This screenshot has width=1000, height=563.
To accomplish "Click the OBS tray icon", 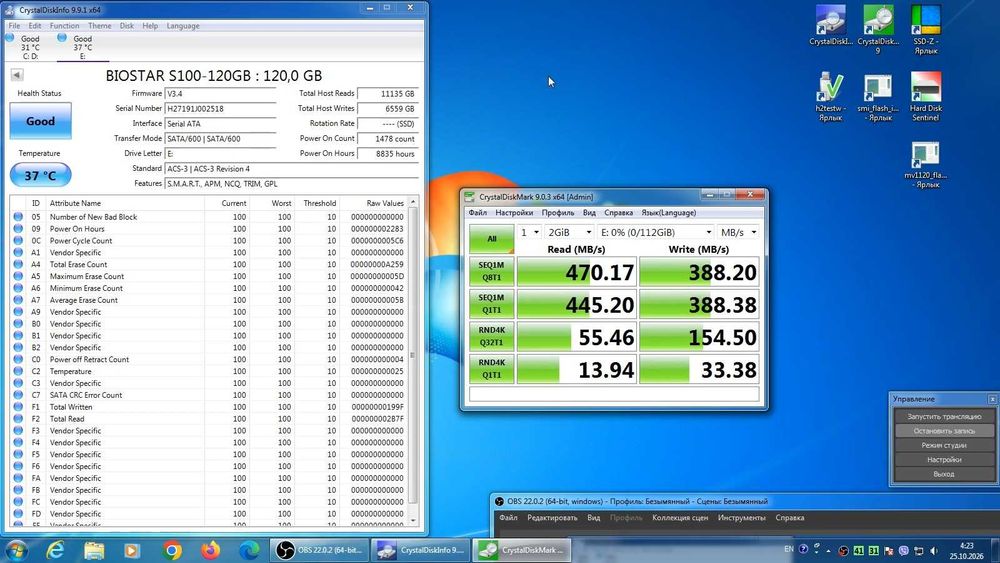I will pos(843,551).
